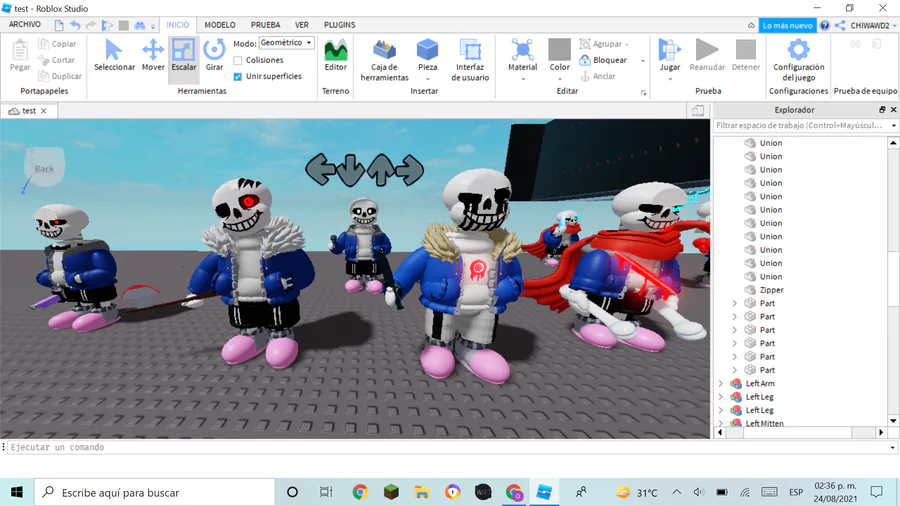Switch to the MODELO tab
Viewport: 900px width, 506px height.
coord(220,25)
